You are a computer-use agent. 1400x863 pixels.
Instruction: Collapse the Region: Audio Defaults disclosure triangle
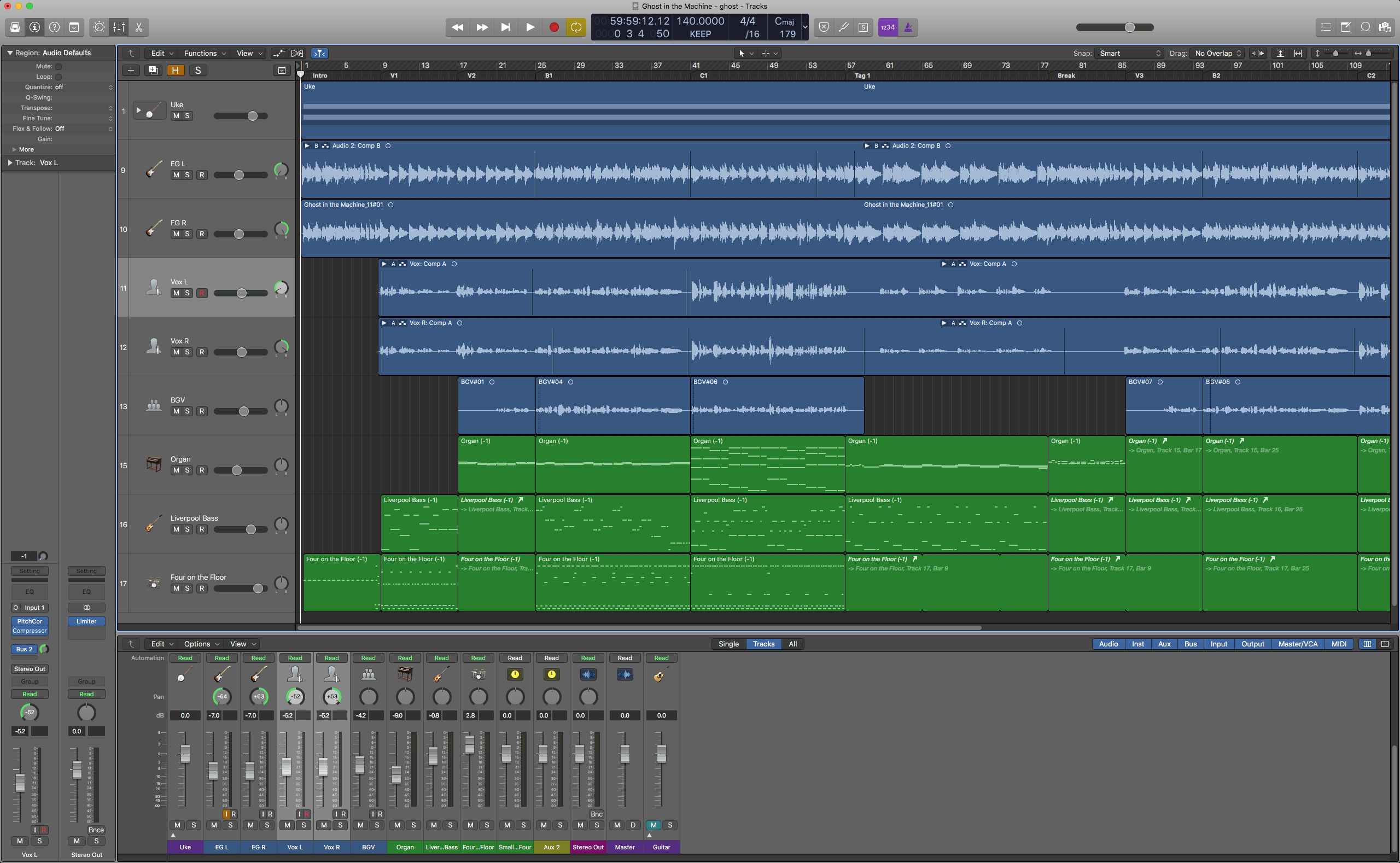click(x=10, y=53)
